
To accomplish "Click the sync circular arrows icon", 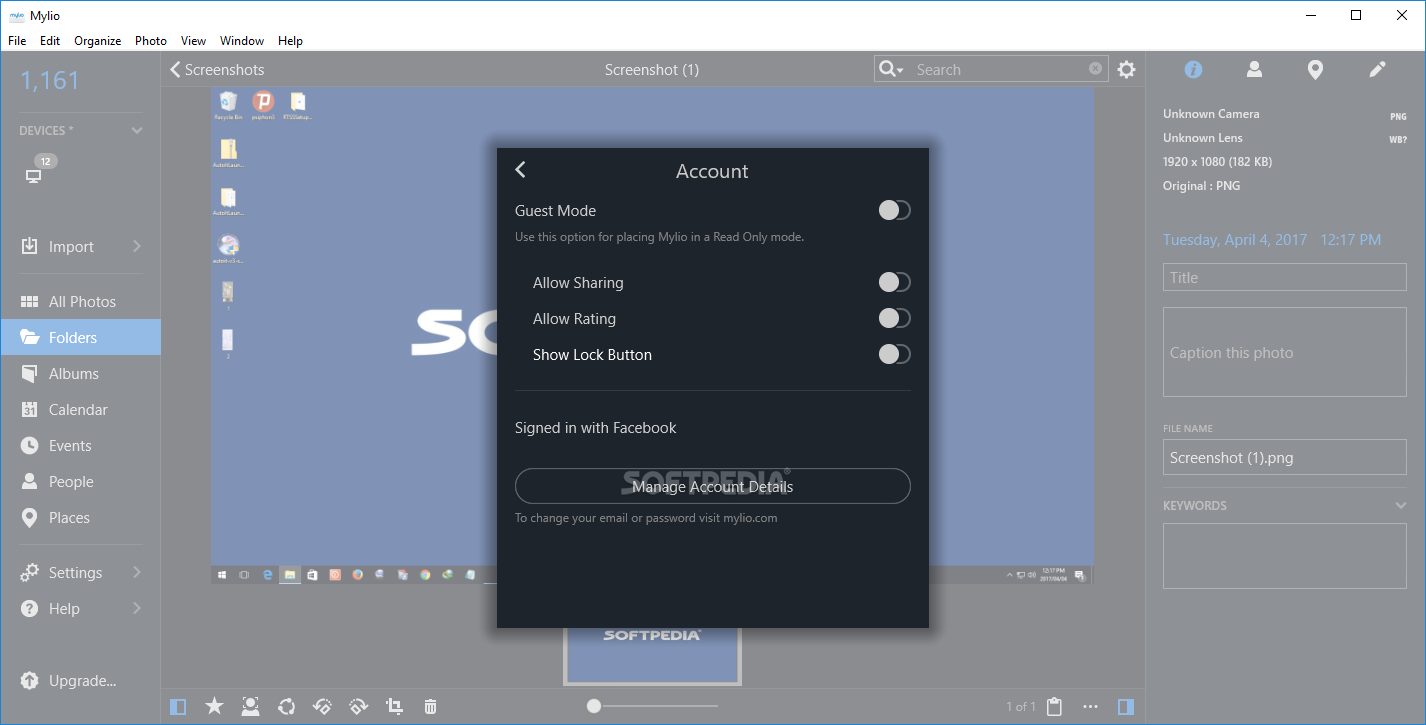I will pyautogui.click(x=287, y=707).
